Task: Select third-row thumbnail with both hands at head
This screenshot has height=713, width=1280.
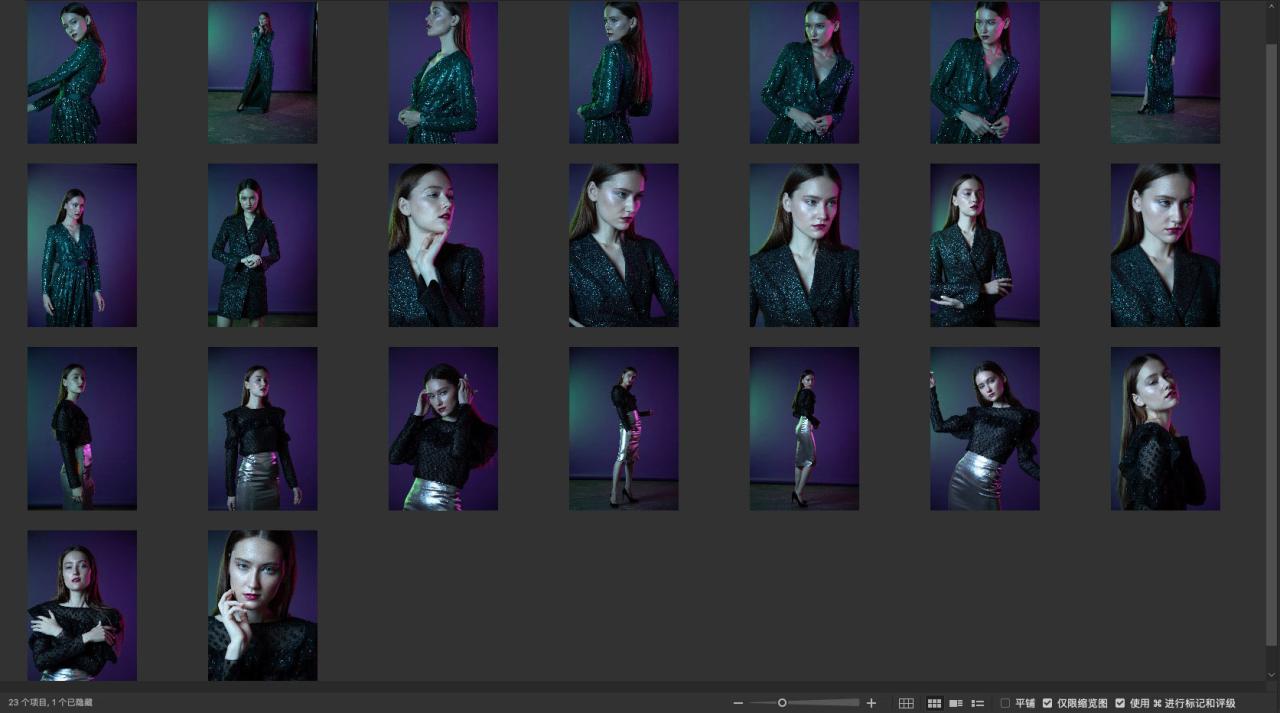Action: click(x=443, y=428)
